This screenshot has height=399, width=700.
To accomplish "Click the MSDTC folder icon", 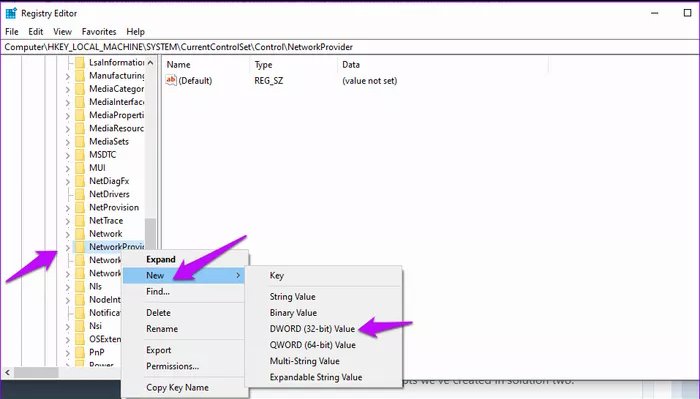I will point(80,155).
